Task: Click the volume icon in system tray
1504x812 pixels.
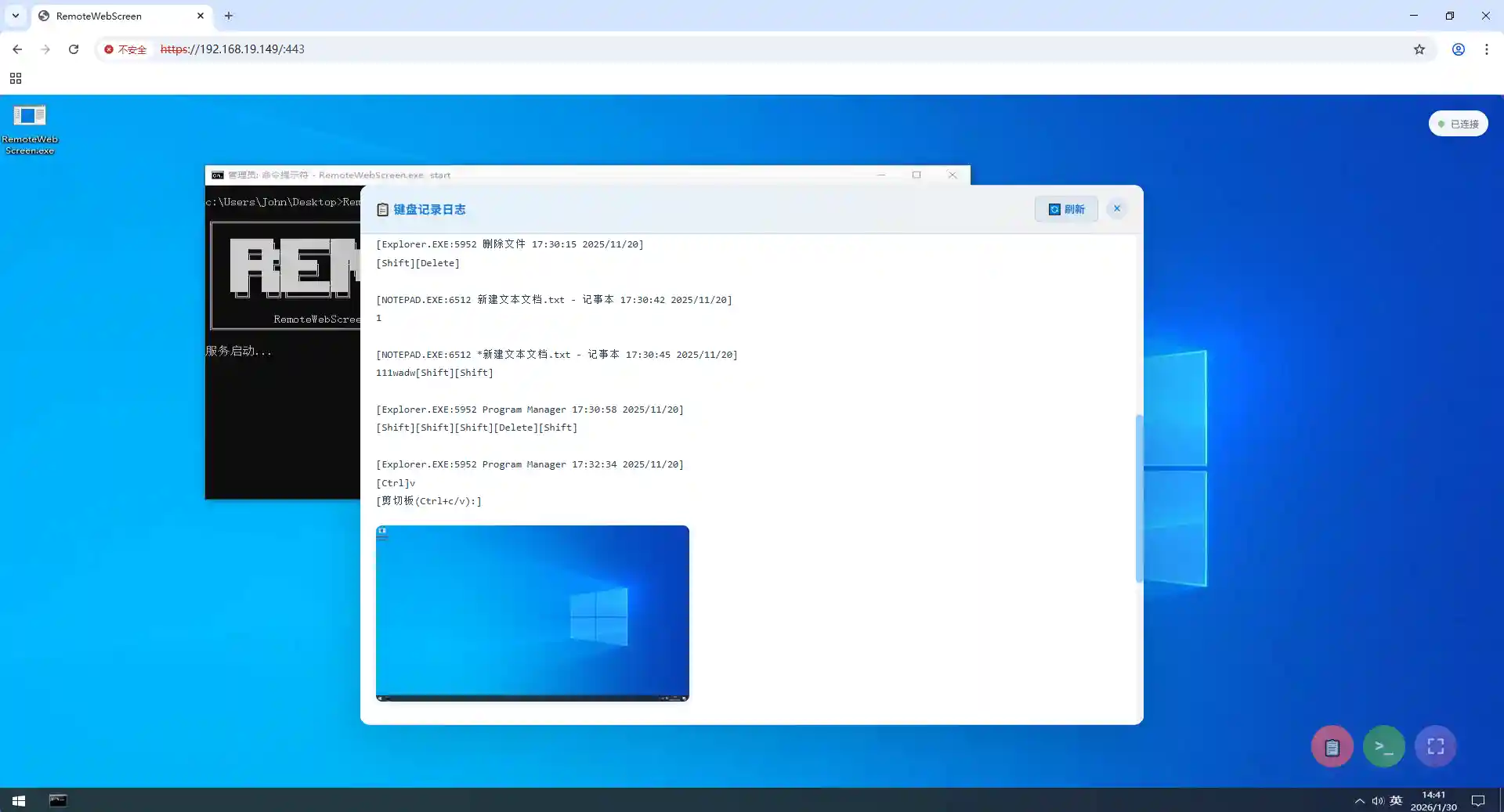Action: click(x=1377, y=800)
